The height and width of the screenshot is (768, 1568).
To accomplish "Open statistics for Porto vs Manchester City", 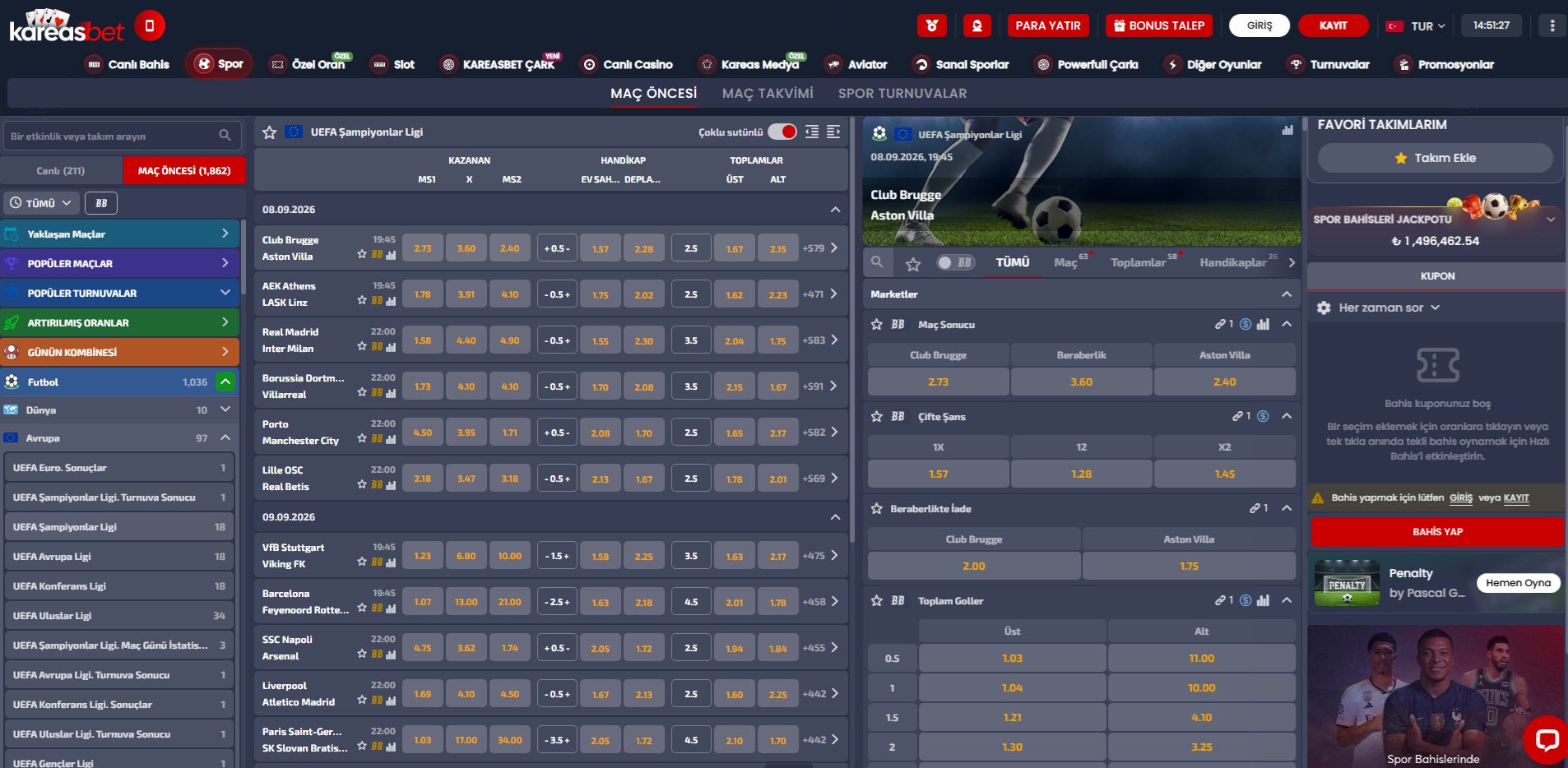I will 391,439.
